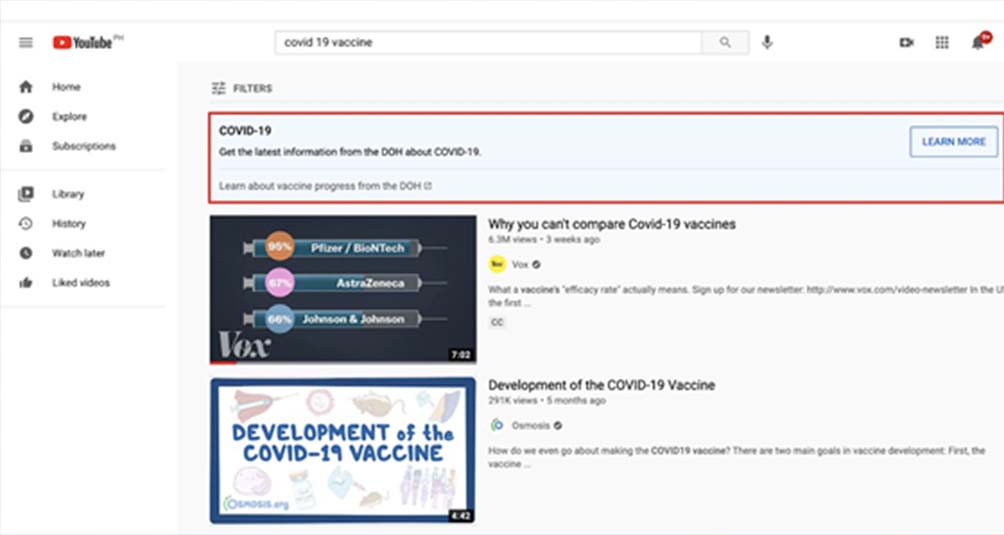
Task: Open the Vox channel name
Action: point(520,264)
